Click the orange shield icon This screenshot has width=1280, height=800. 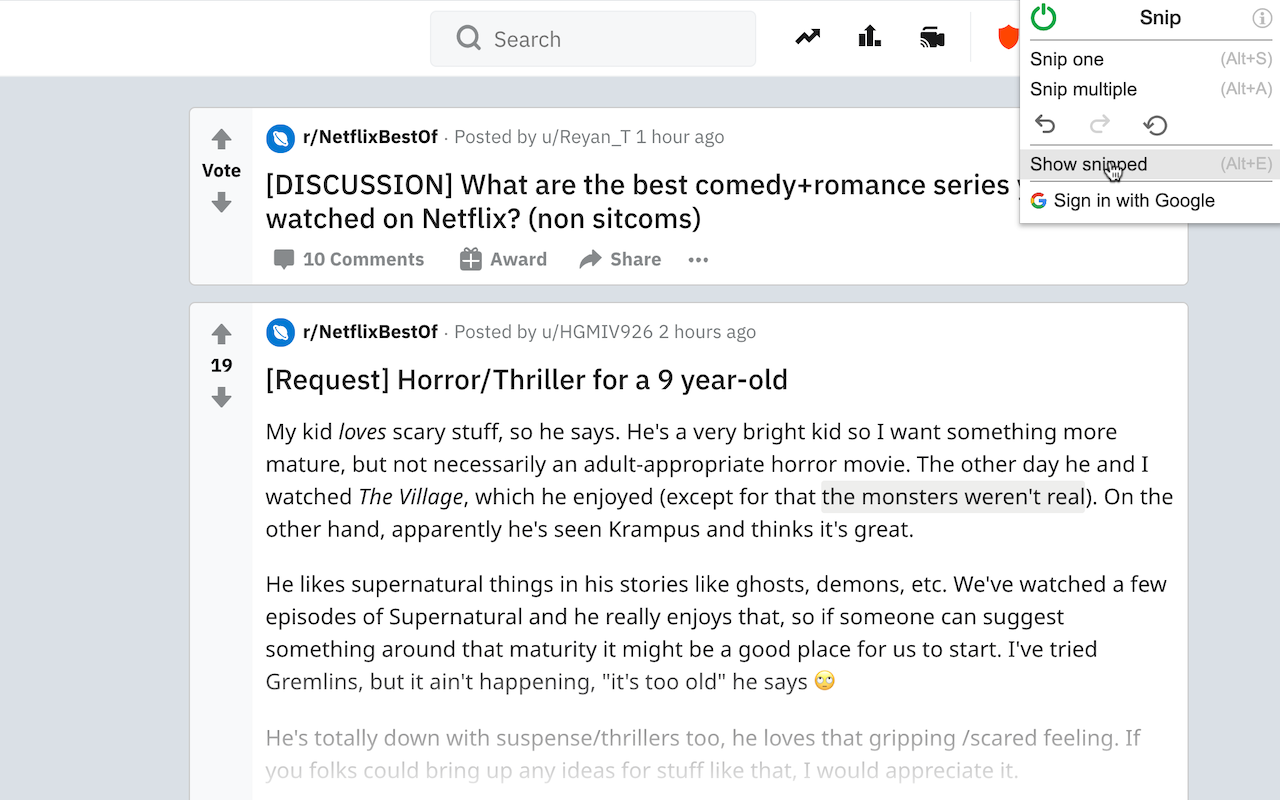pos(1007,38)
